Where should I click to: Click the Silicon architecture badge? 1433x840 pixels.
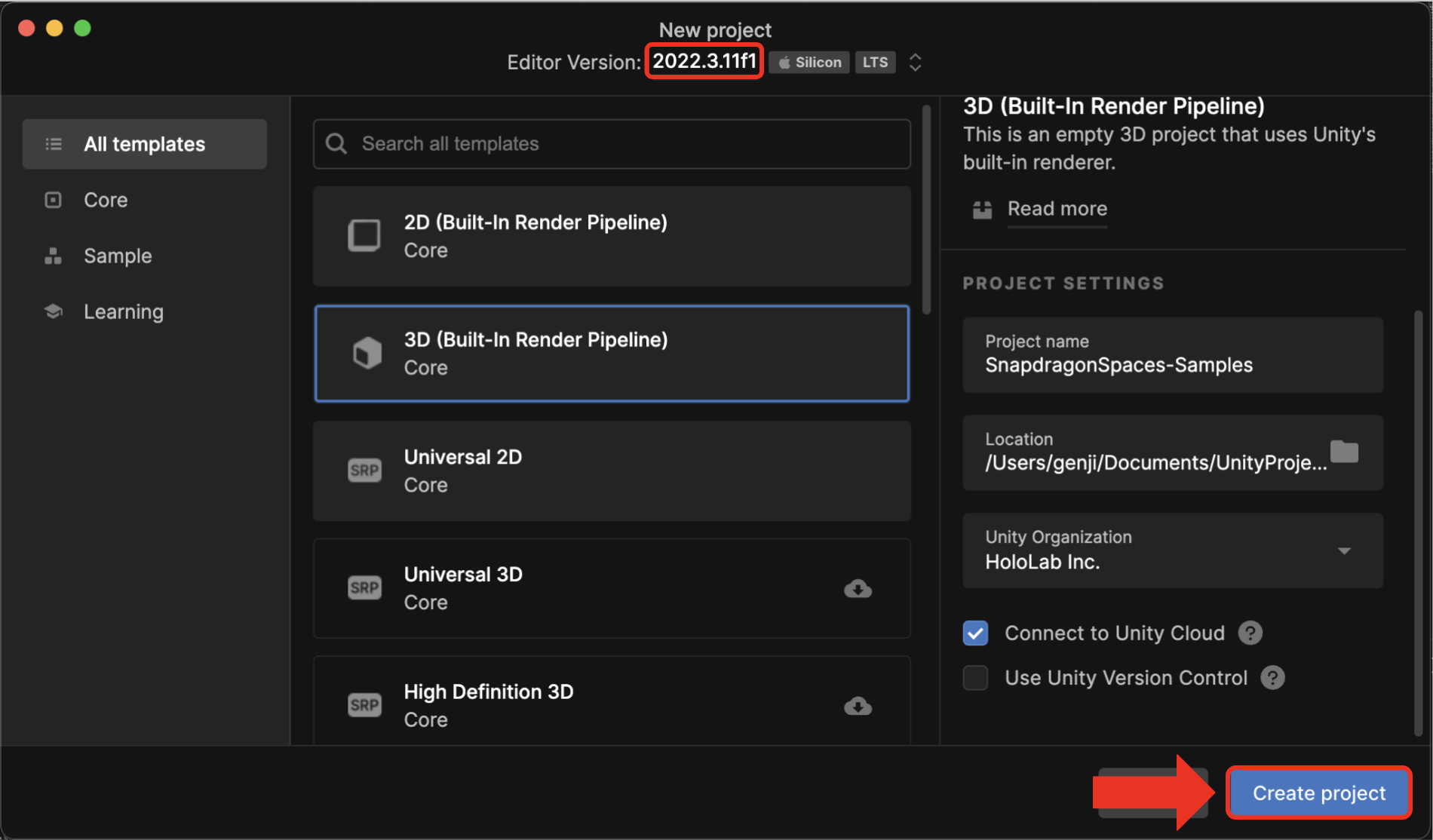tap(809, 63)
